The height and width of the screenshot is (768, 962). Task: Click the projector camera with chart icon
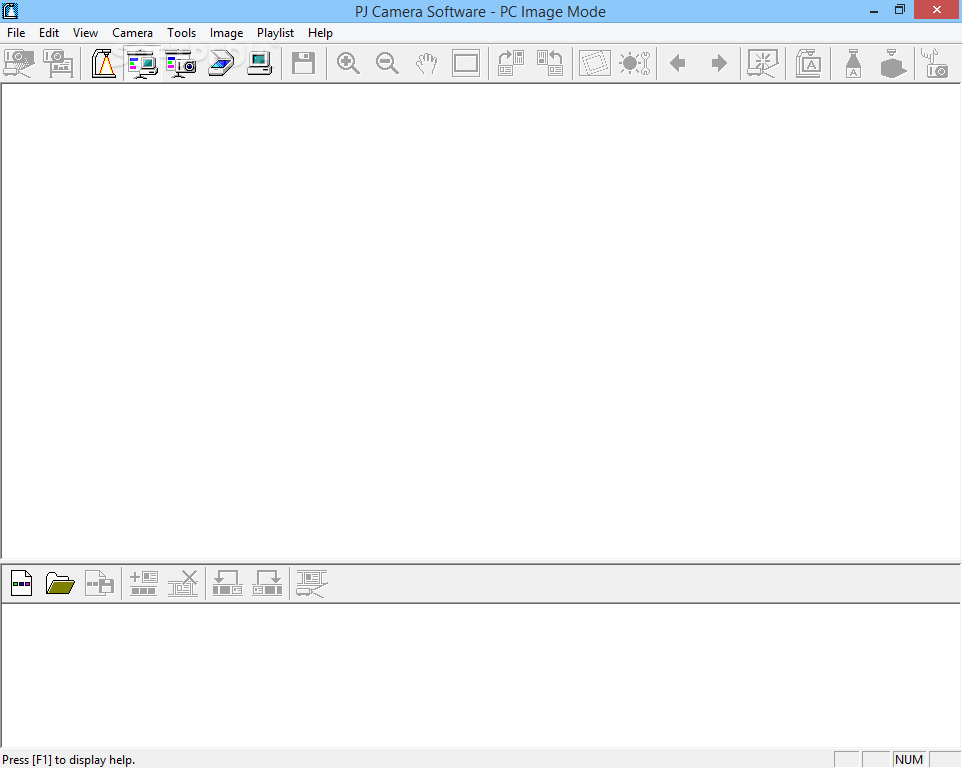tap(58, 63)
